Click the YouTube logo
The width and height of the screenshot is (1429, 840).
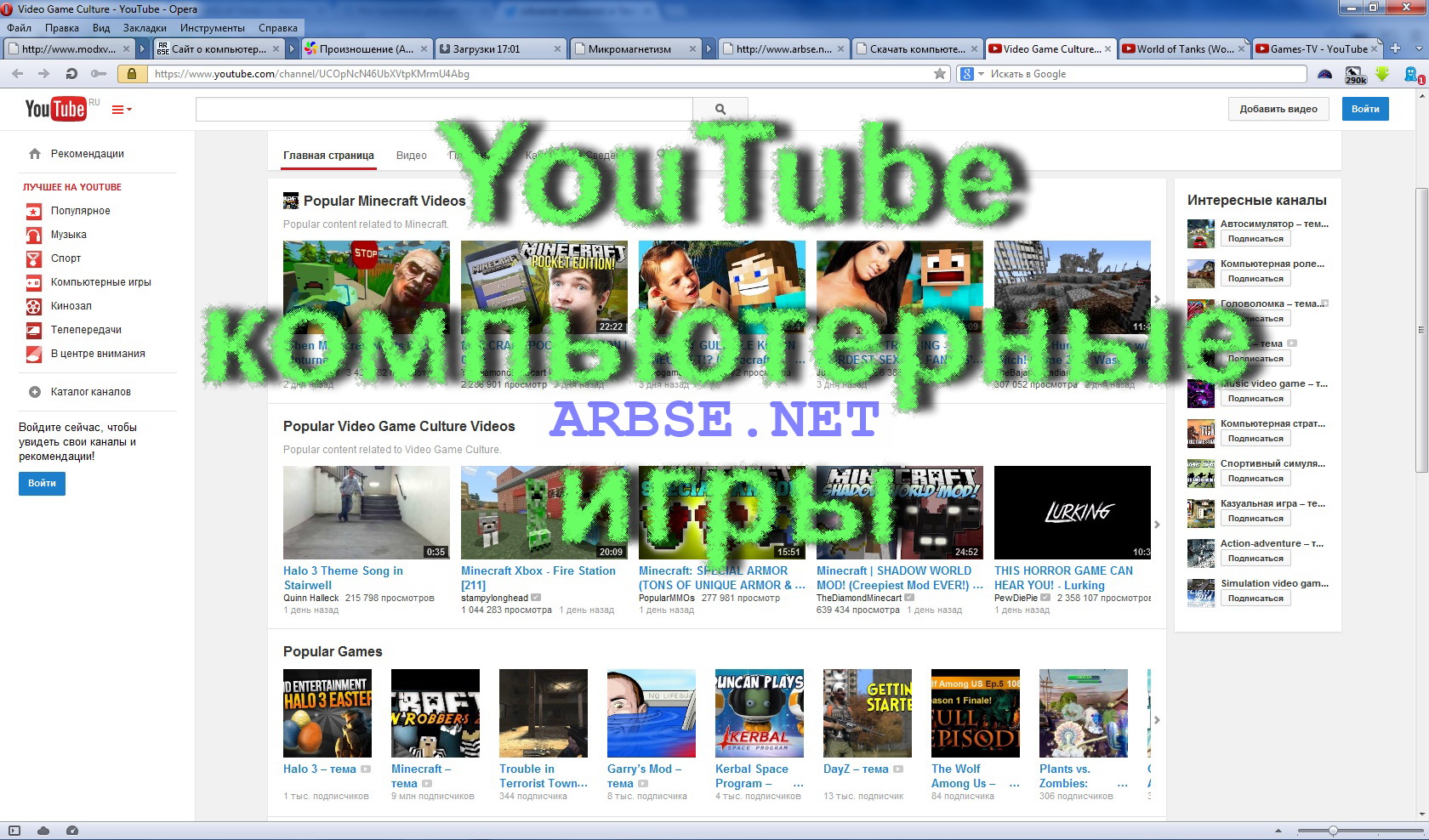coord(55,109)
